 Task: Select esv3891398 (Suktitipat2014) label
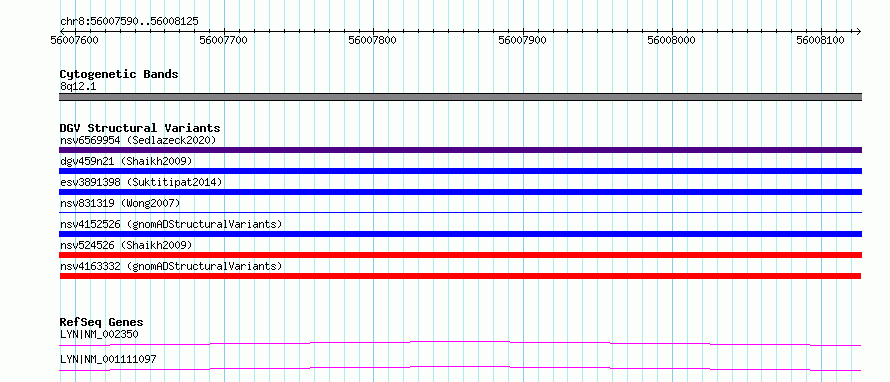(x=141, y=182)
